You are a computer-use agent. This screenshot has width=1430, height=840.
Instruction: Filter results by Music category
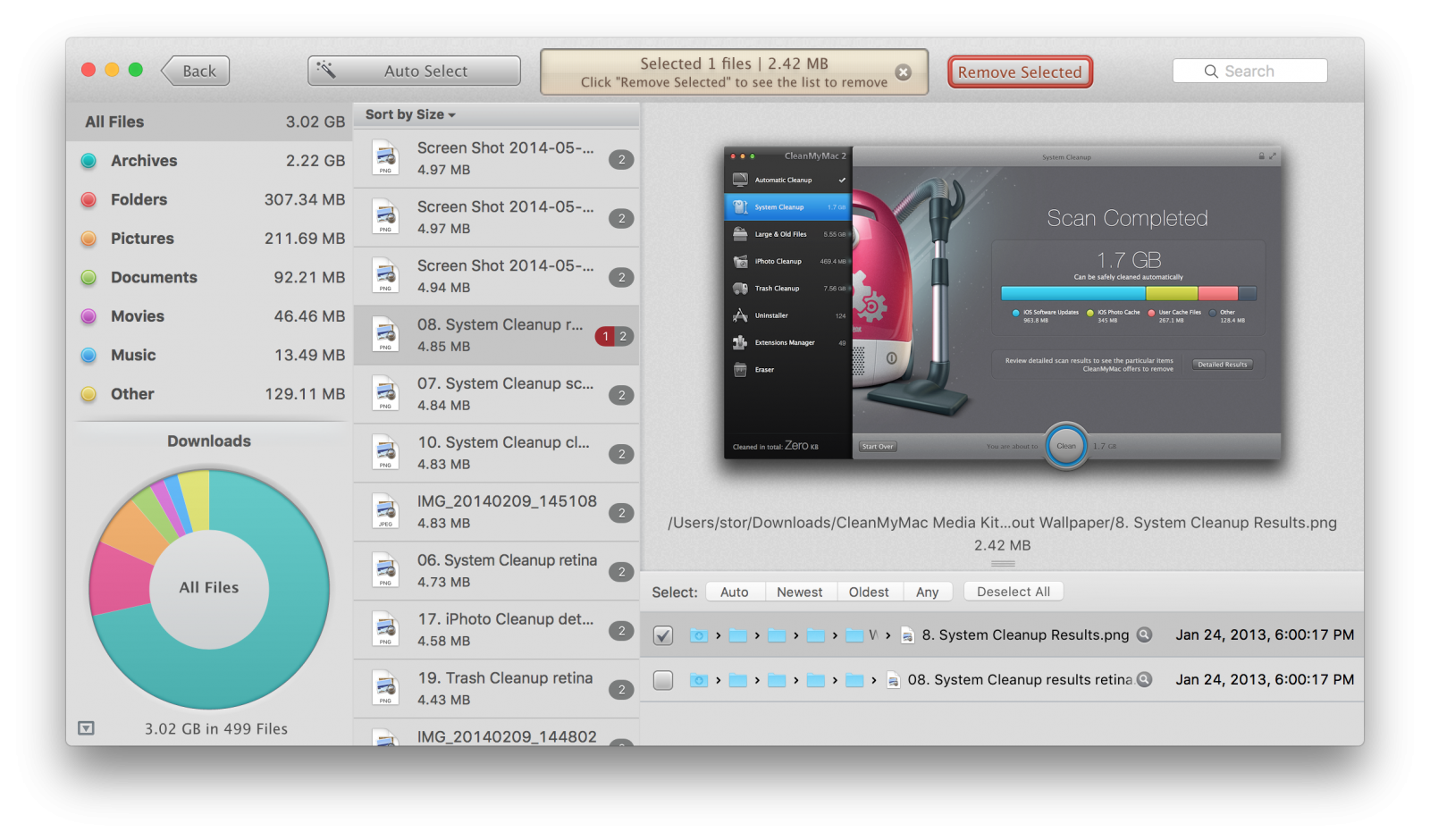[210, 355]
